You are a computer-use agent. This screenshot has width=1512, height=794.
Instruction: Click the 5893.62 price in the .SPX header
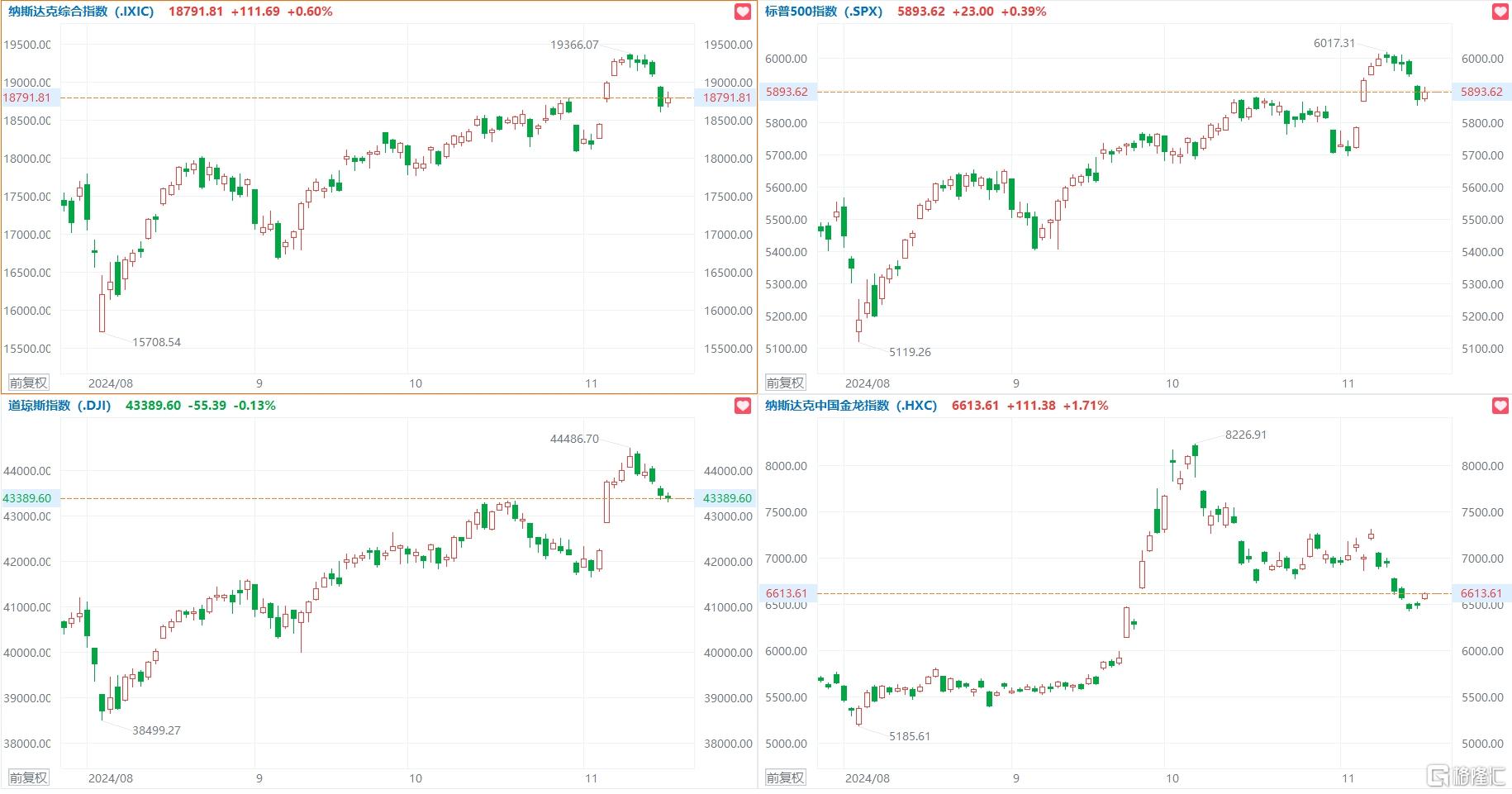921,12
